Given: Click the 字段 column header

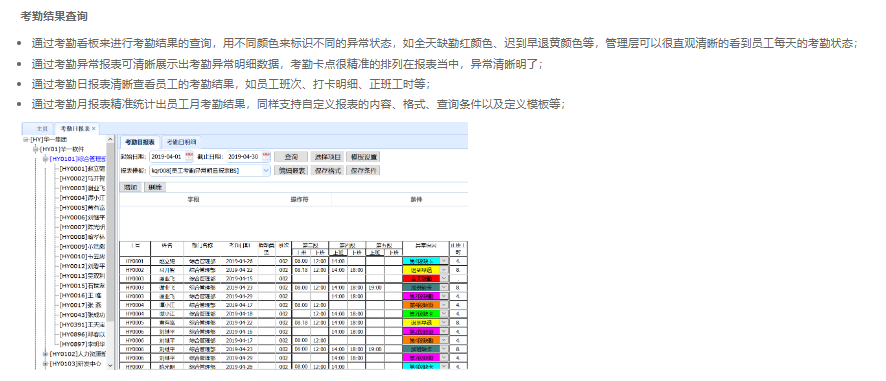Looking at the screenshot, I should coord(194,200).
